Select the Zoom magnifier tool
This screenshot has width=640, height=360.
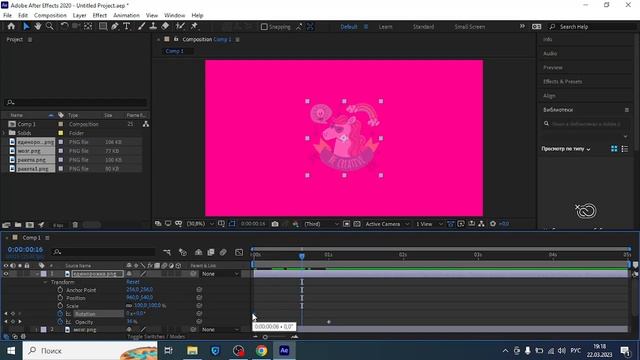pos(49,27)
